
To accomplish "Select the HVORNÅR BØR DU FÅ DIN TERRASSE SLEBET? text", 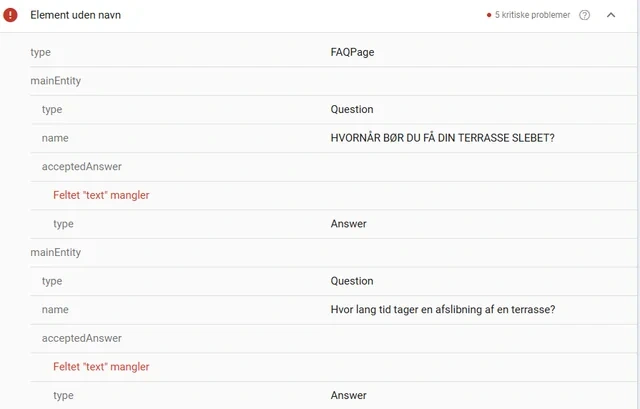I will click(442, 138).
